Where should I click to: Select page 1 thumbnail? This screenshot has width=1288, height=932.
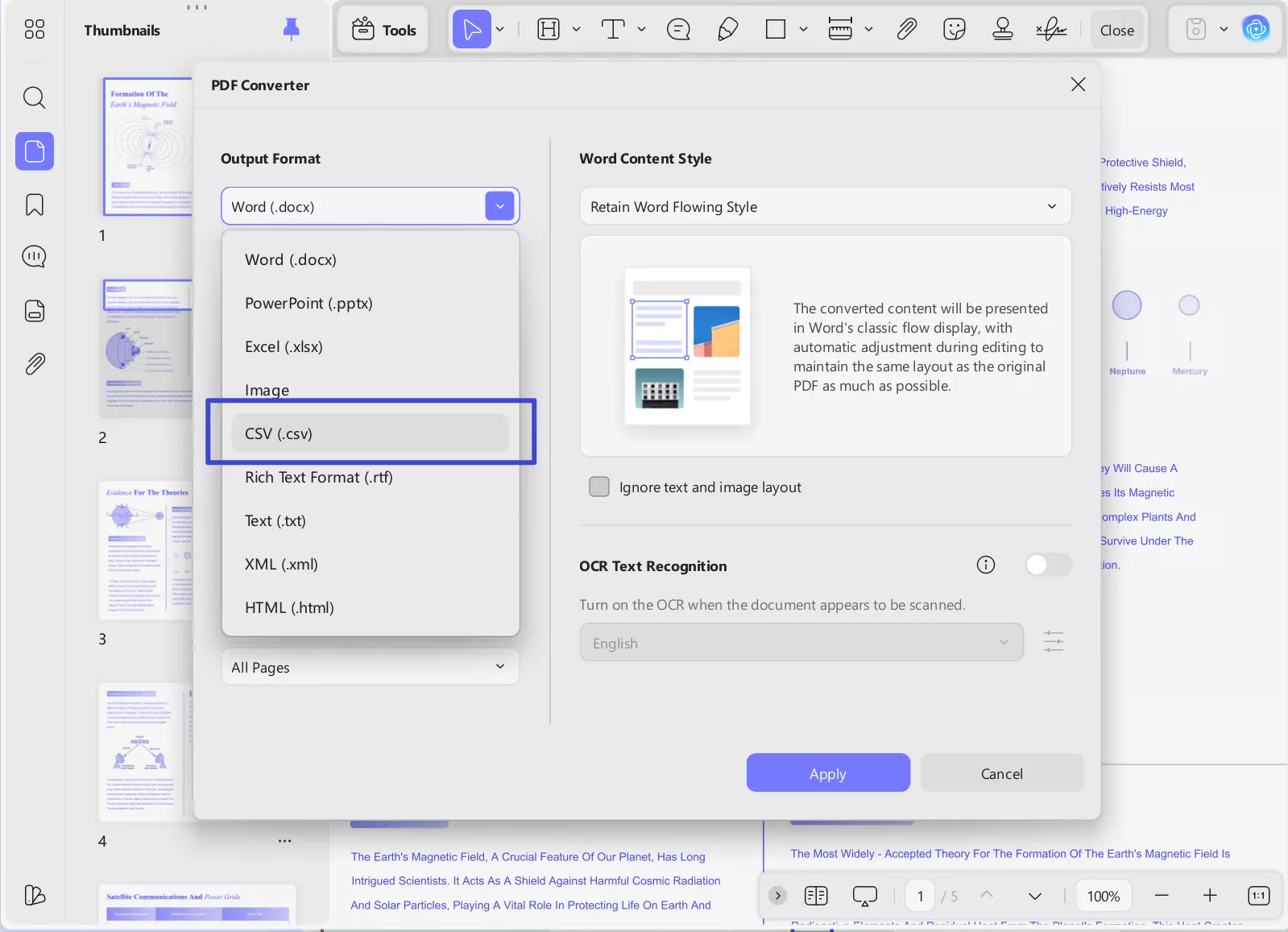coord(147,147)
